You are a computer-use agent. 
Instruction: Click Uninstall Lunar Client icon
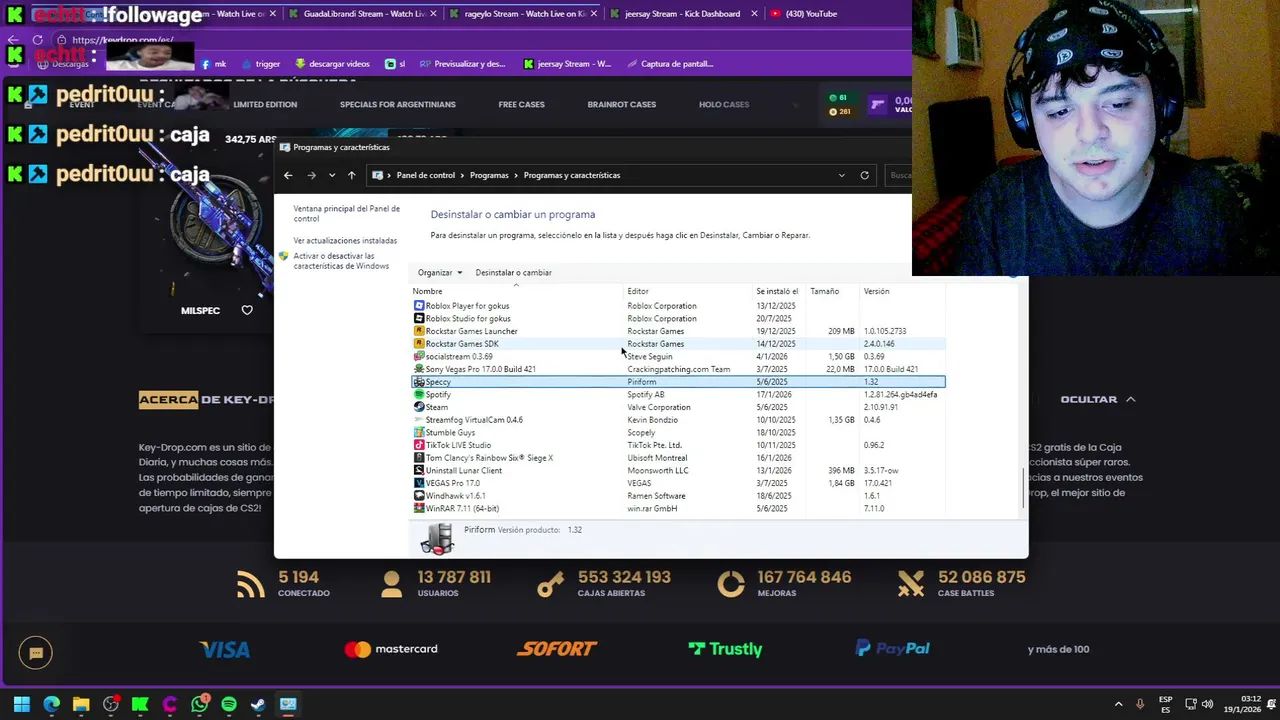point(419,470)
